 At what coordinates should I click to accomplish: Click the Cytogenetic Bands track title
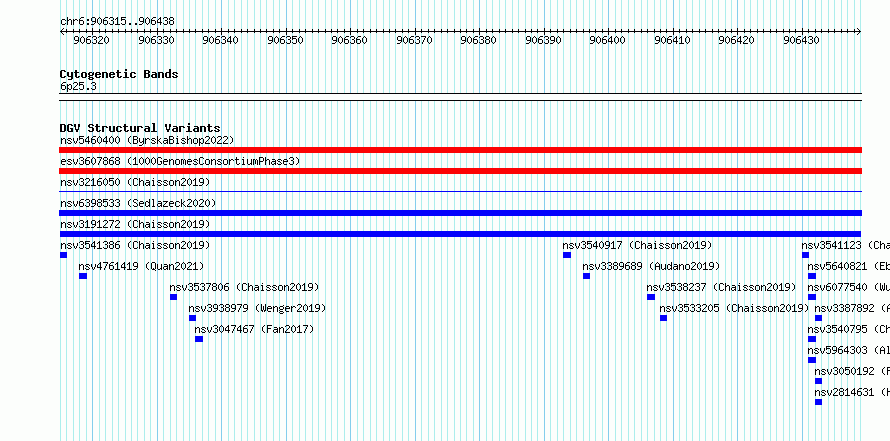pos(119,74)
